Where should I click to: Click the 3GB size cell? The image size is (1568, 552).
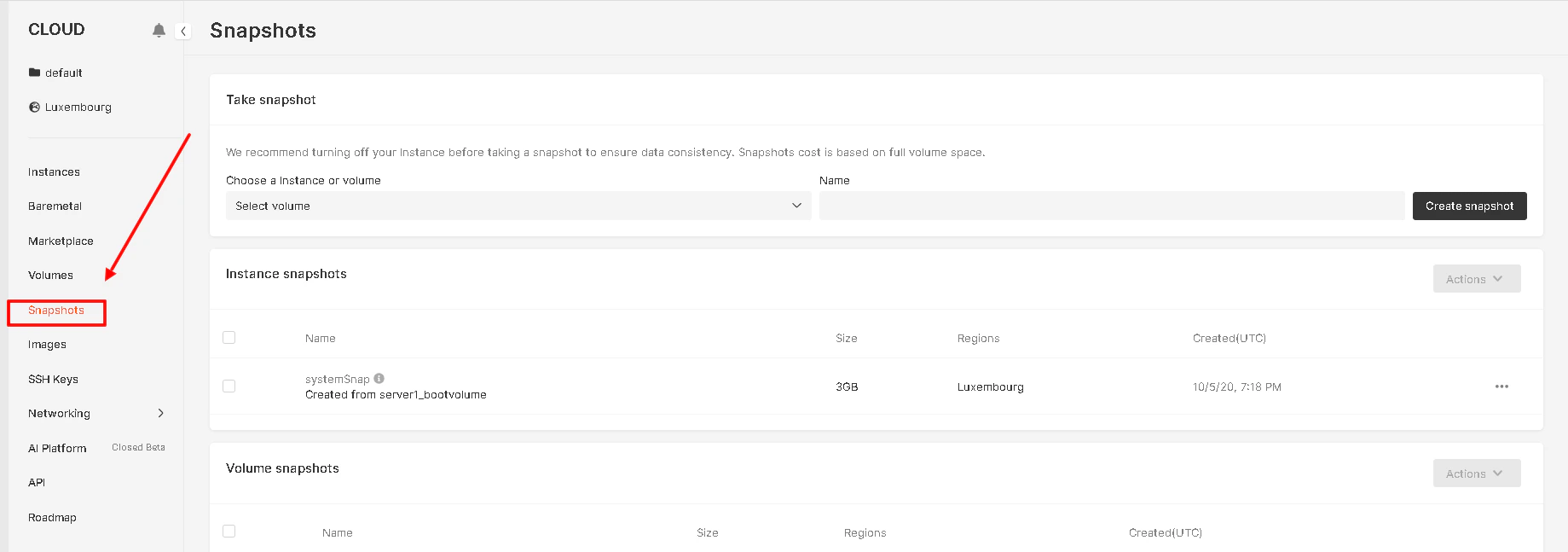pyautogui.click(x=847, y=386)
